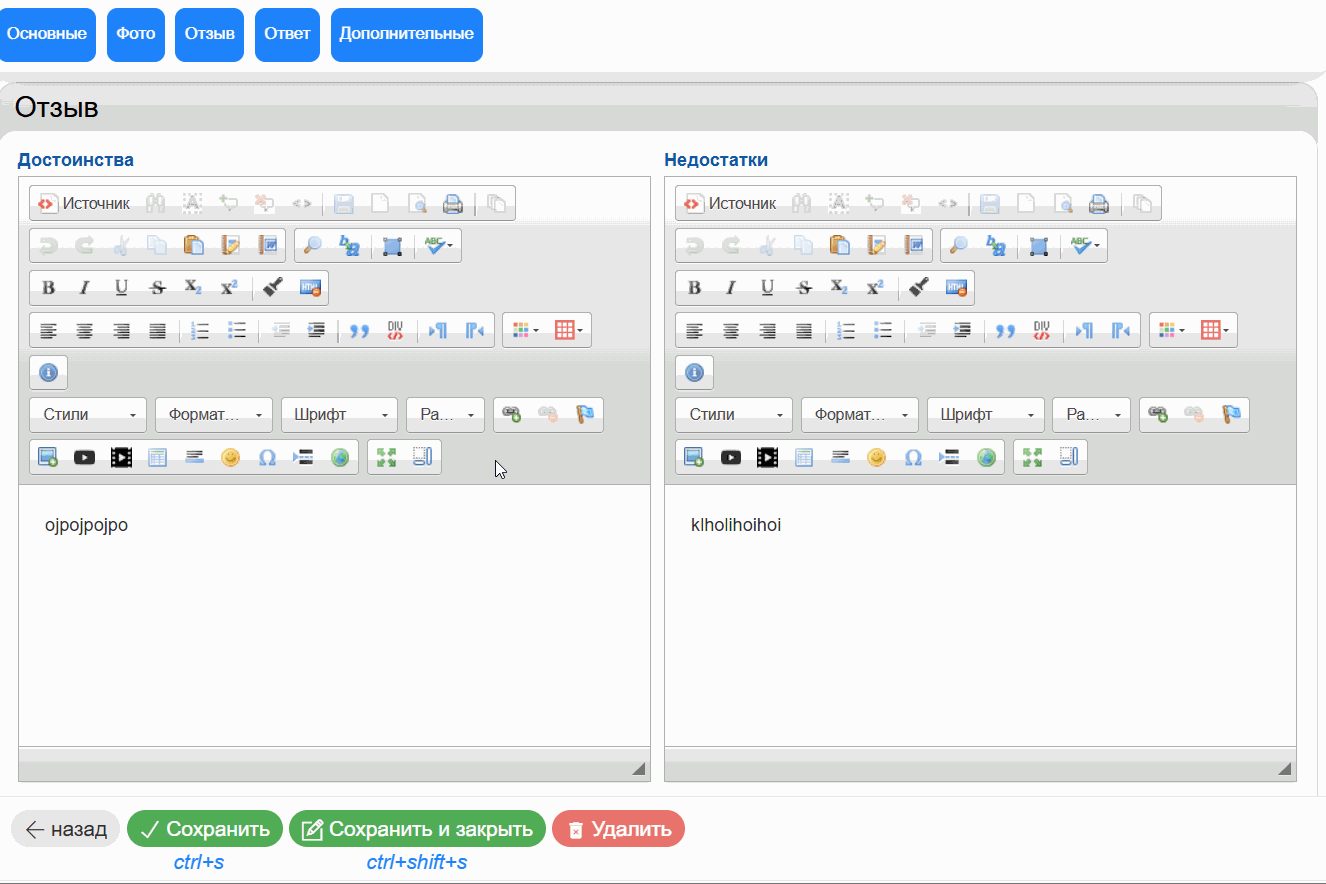This screenshot has width=1326, height=884.
Task: Open Стили dropdown in Достоинства editor
Action: click(x=88, y=415)
